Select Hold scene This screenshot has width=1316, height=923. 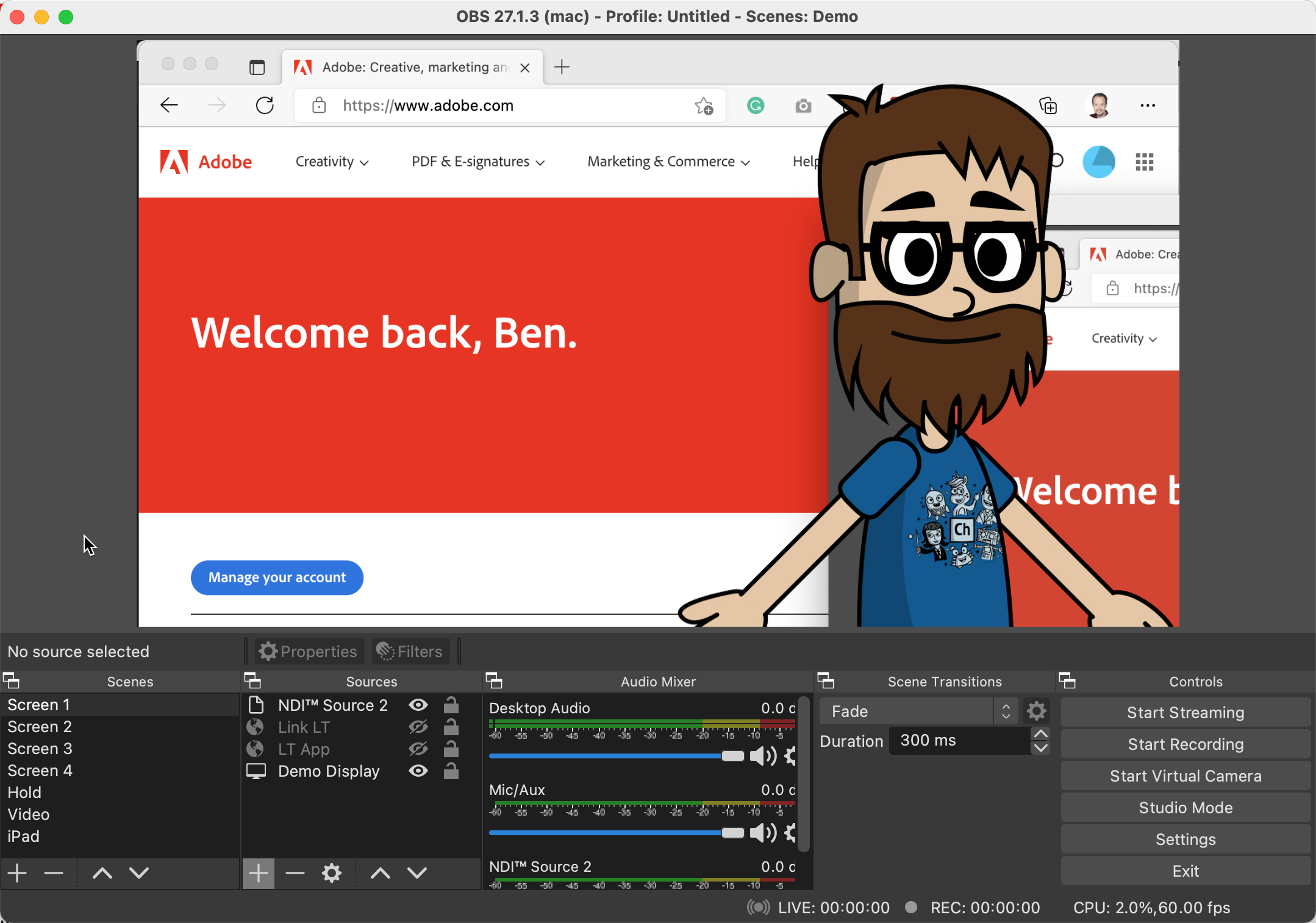click(120, 793)
